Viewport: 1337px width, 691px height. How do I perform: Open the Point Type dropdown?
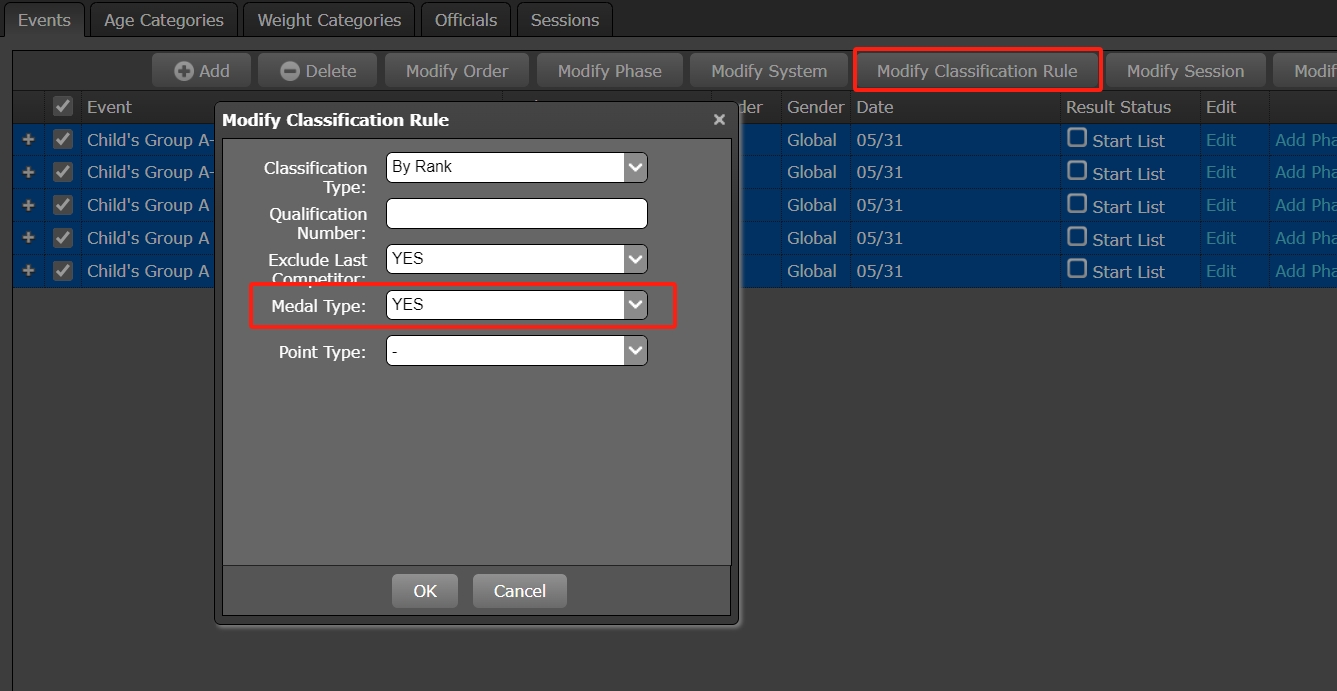pyautogui.click(x=516, y=351)
